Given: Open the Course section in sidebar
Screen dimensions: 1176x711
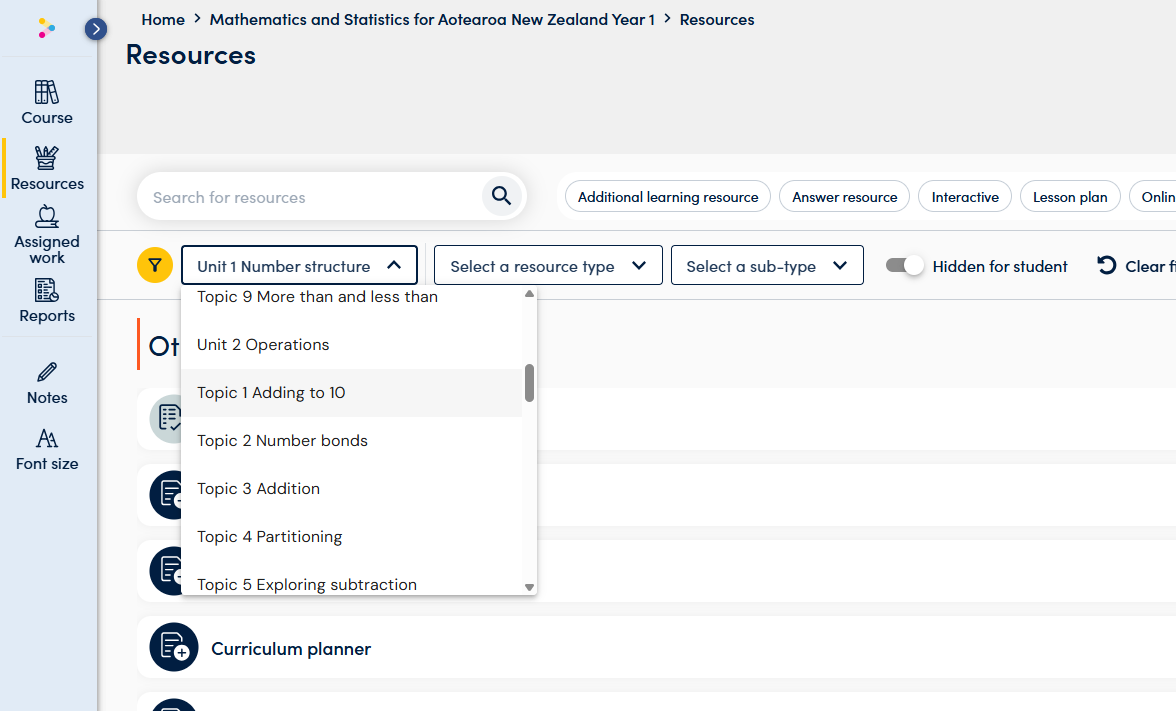Looking at the screenshot, I should coord(47,103).
